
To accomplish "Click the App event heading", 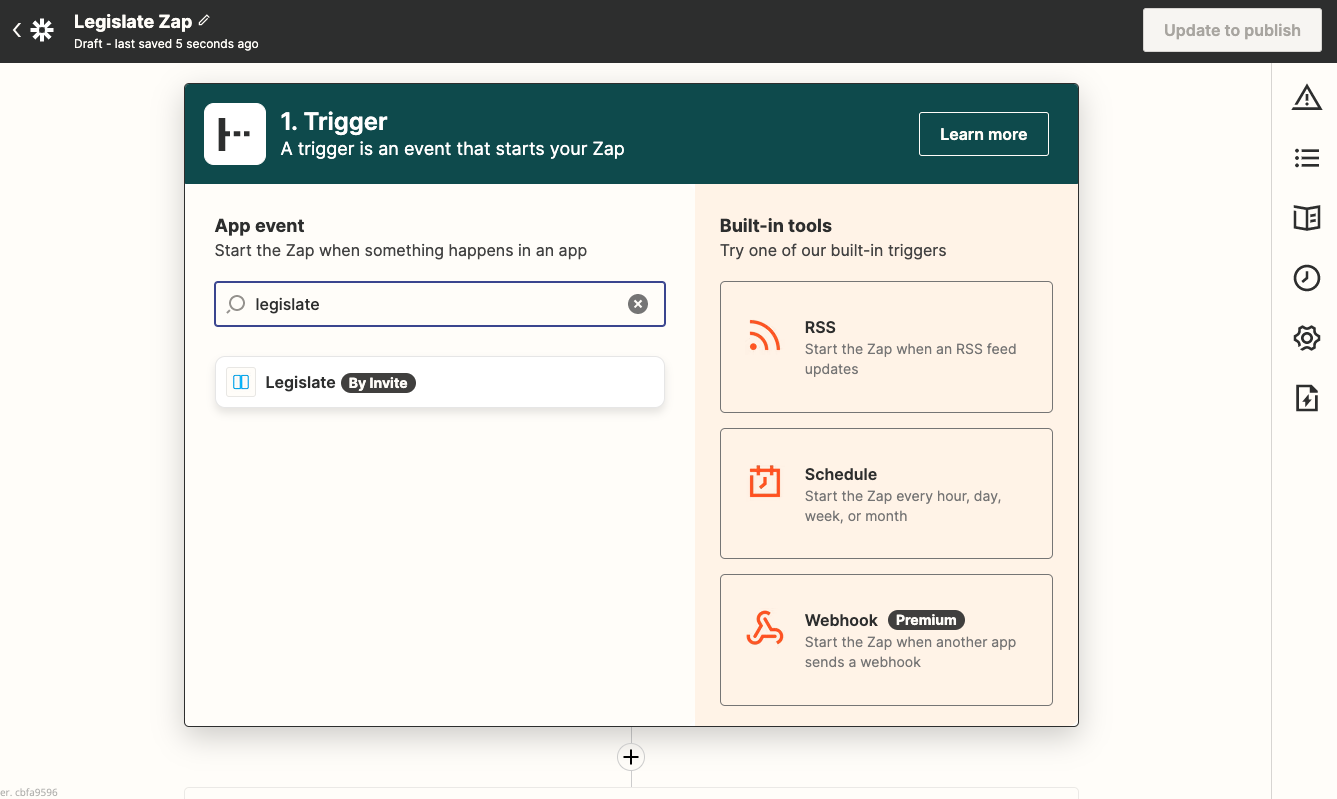I will pyautogui.click(x=259, y=225).
